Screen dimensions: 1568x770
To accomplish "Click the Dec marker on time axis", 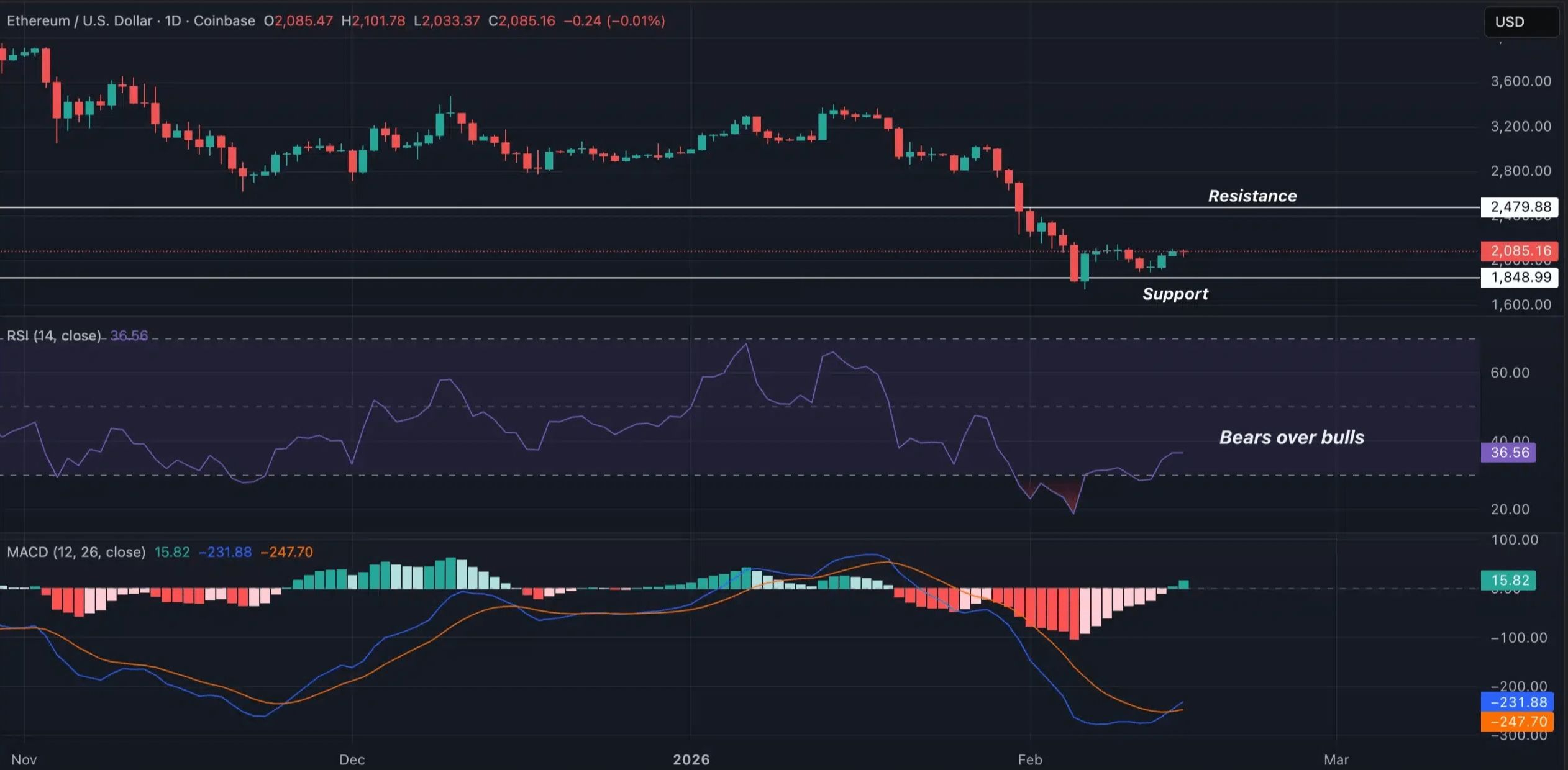I will tap(352, 759).
